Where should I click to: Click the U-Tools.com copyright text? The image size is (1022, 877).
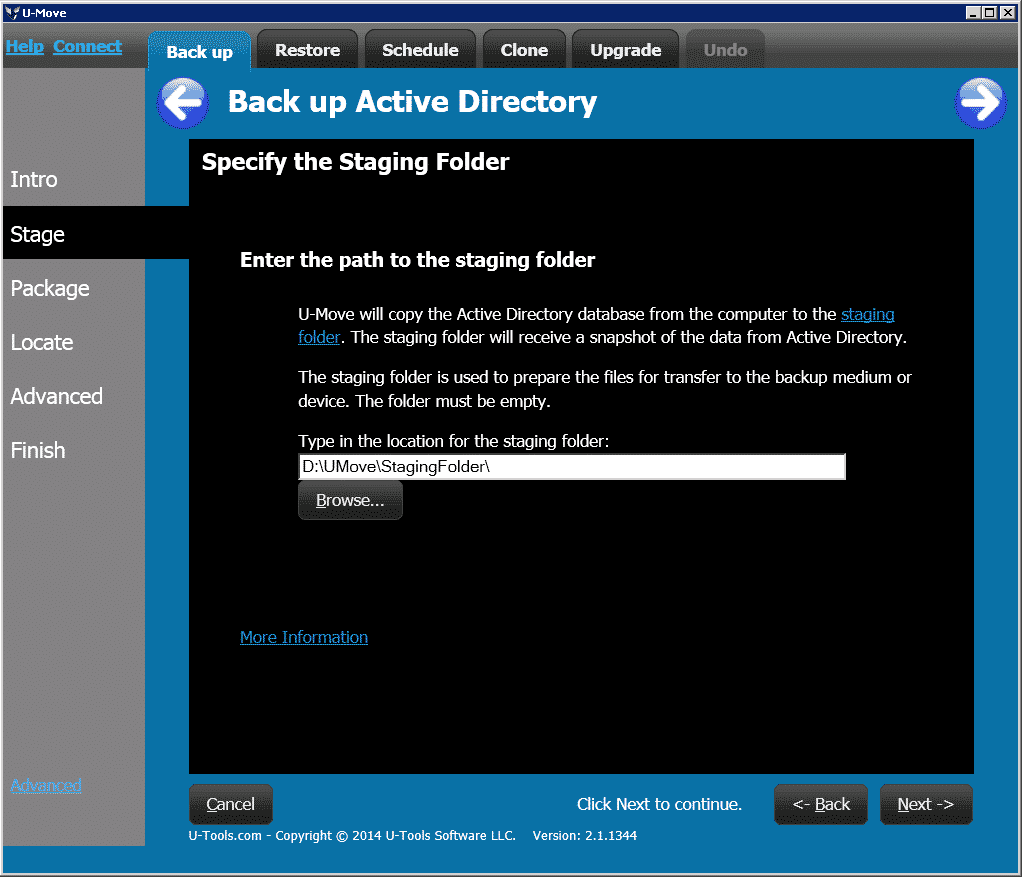pyautogui.click(x=352, y=835)
